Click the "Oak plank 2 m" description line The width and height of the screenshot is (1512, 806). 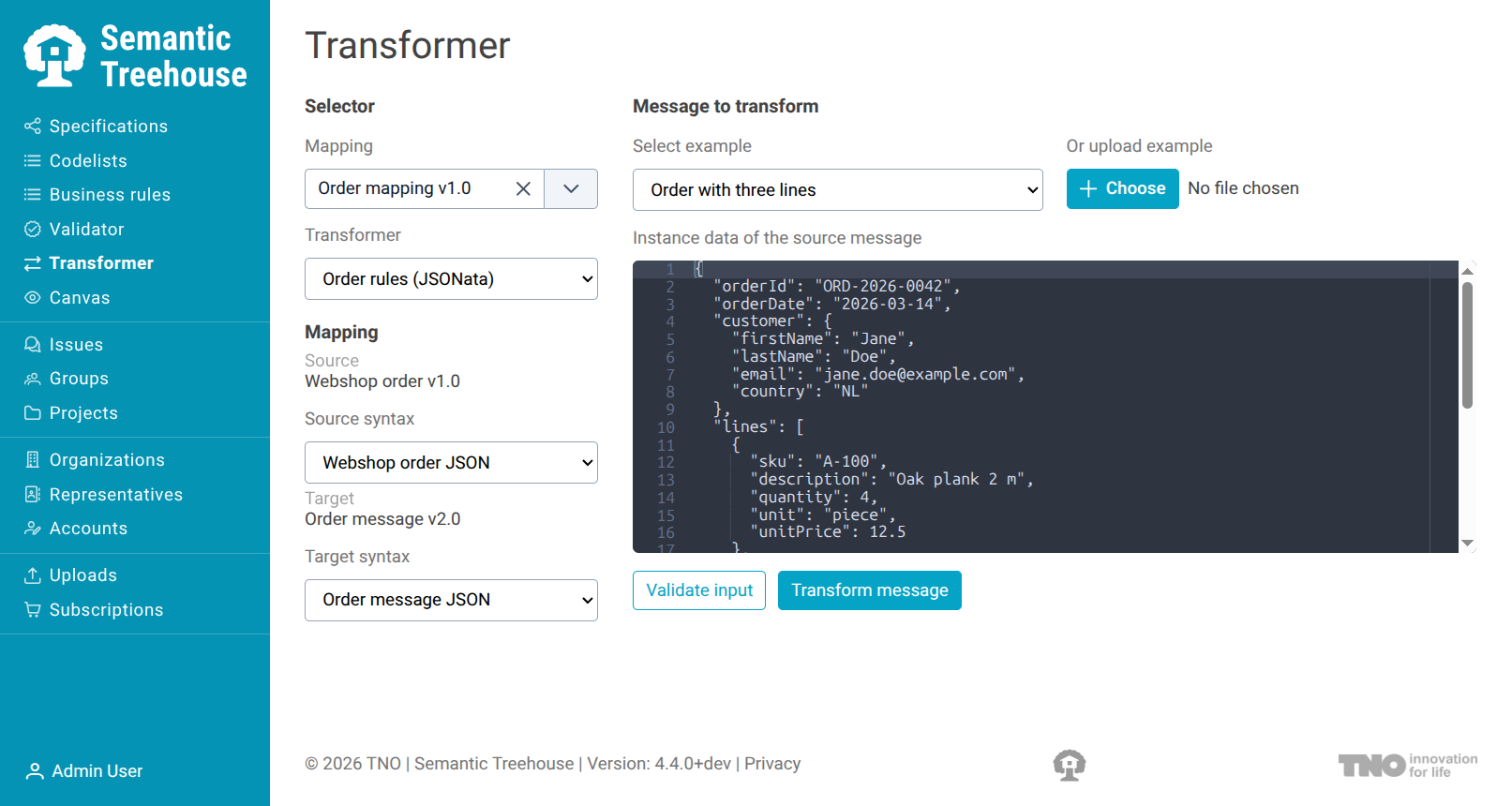[891, 480]
